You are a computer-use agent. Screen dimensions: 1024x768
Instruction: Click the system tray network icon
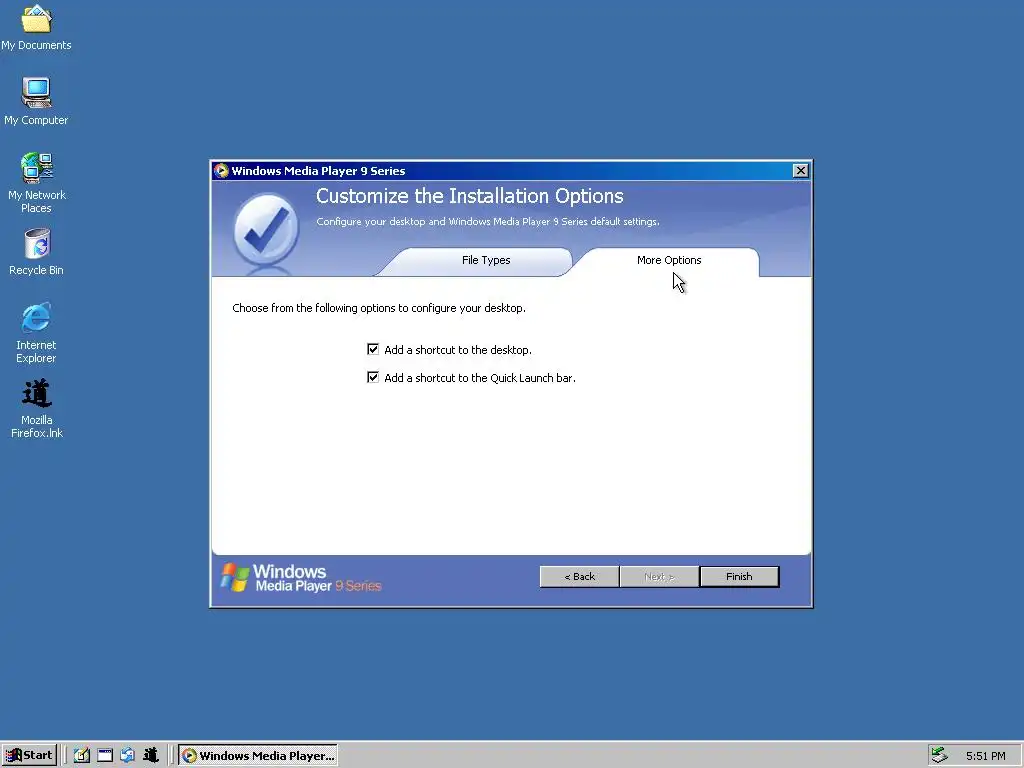(939, 756)
